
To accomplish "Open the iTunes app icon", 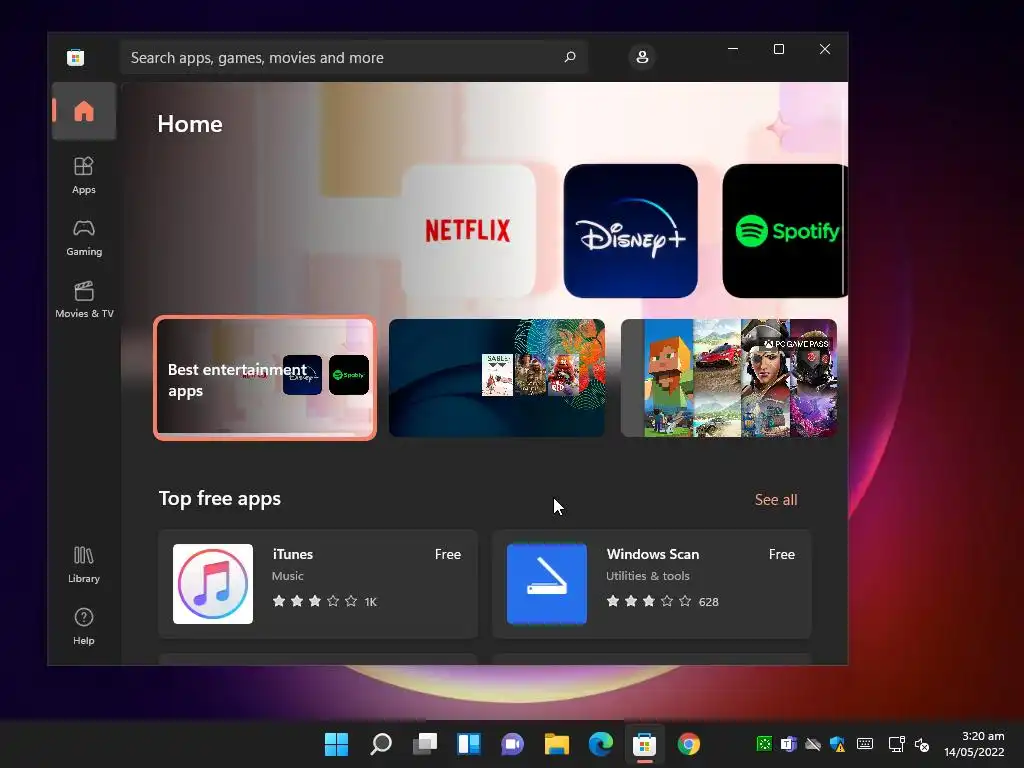I will pos(213,584).
